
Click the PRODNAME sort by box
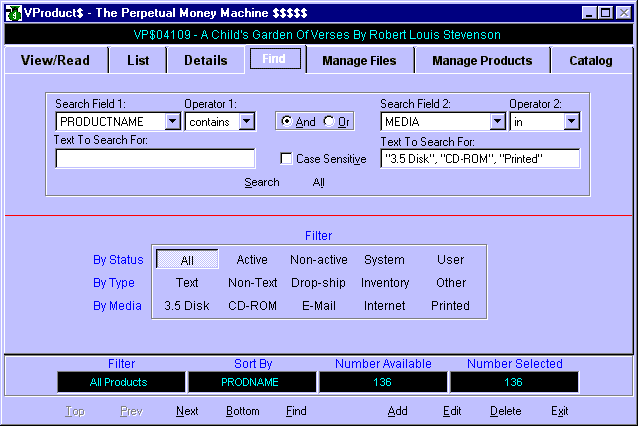[x=252, y=382]
